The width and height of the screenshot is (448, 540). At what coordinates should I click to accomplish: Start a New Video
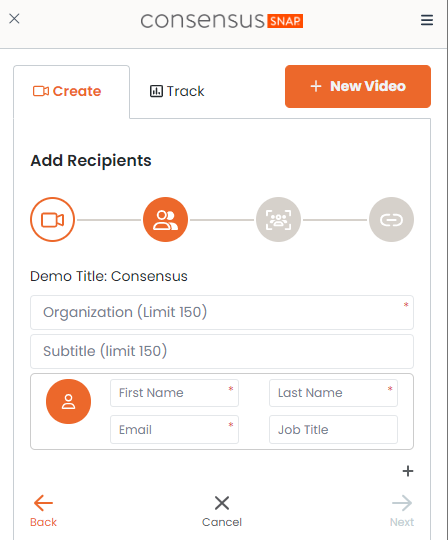[358, 86]
